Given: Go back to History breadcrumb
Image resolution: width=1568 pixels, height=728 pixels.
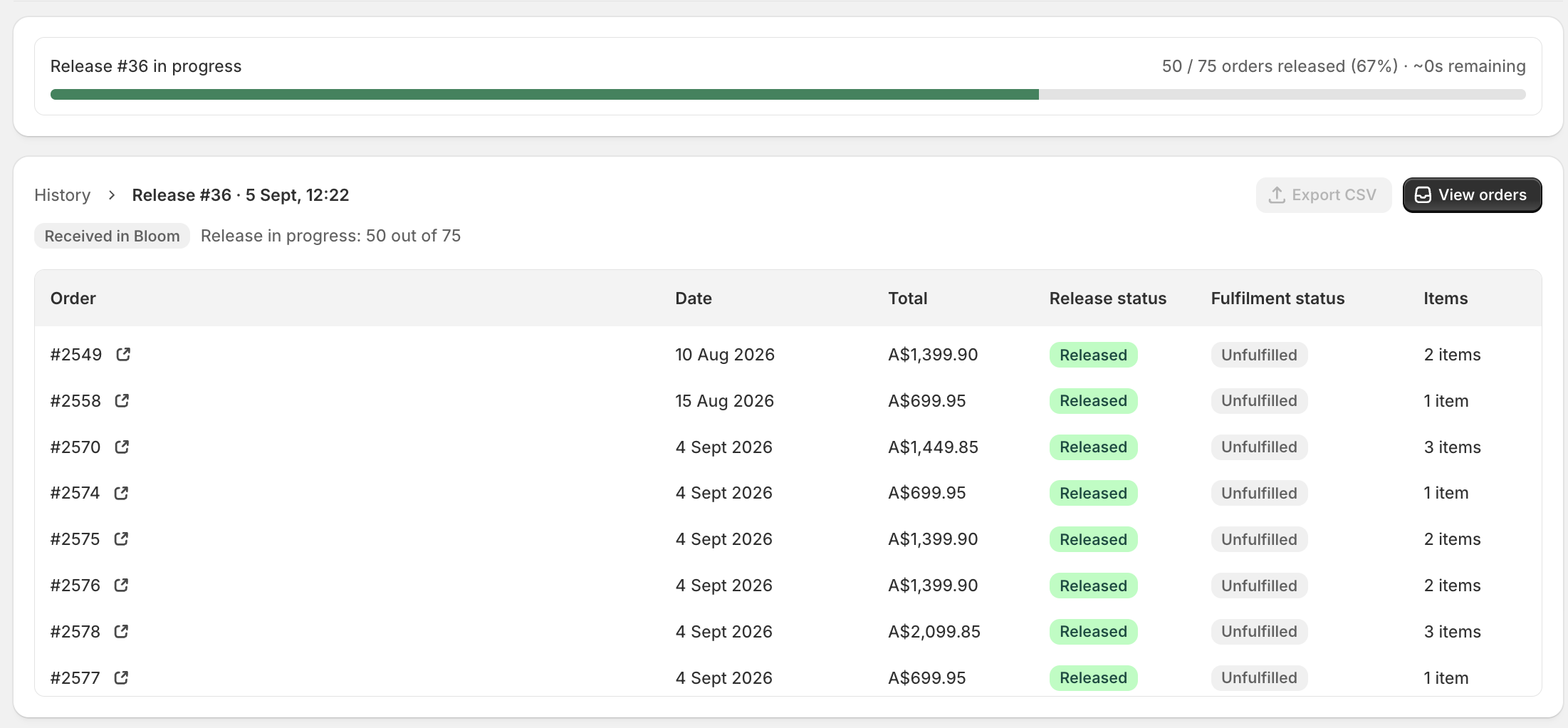Looking at the screenshot, I should pyautogui.click(x=63, y=195).
